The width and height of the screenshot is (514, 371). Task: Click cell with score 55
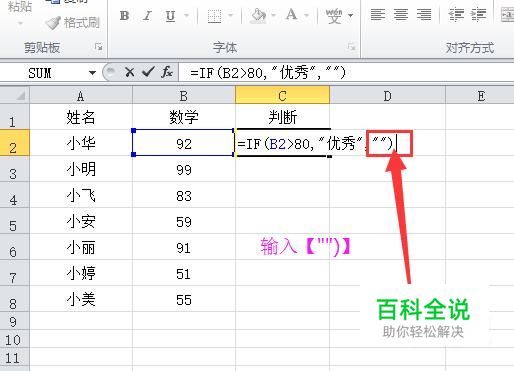[x=184, y=299]
